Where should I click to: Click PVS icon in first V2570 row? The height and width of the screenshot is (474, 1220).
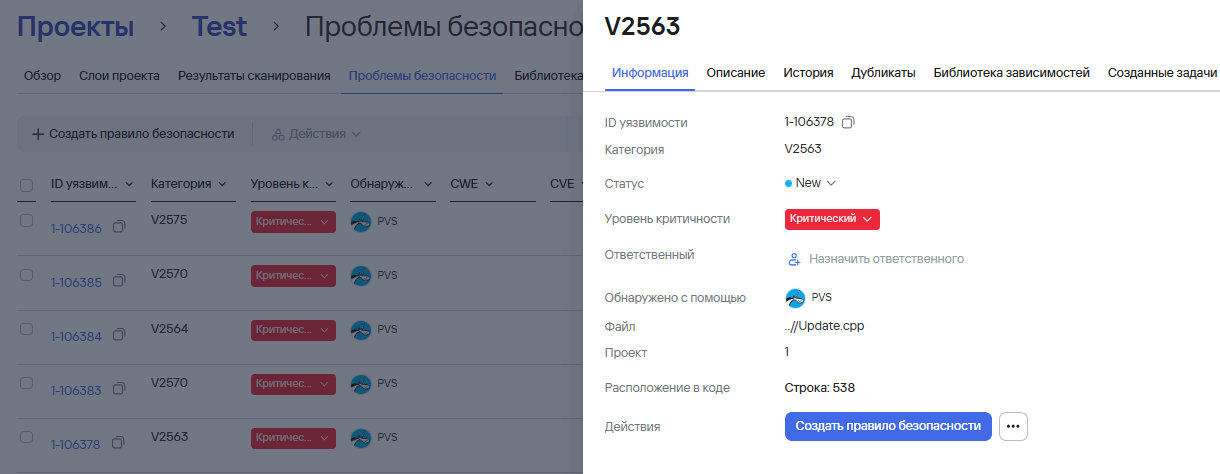[361, 275]
